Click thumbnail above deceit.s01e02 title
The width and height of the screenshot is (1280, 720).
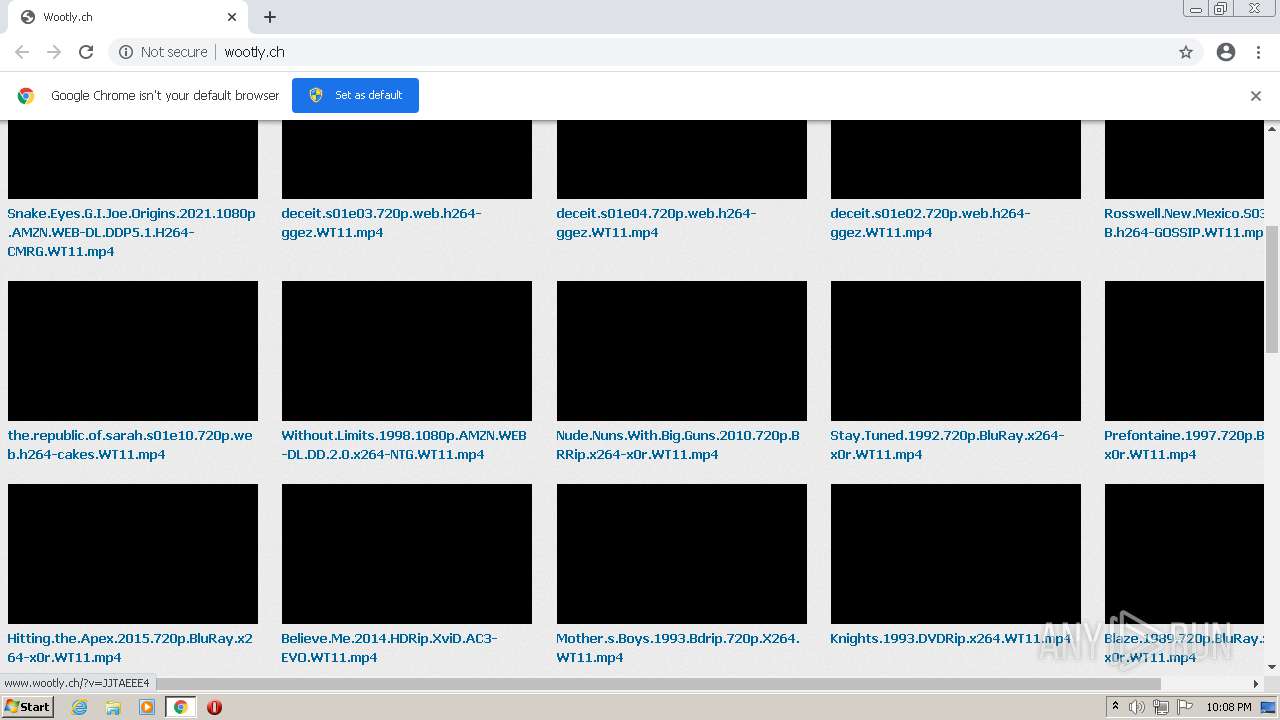tap(956, 160)
